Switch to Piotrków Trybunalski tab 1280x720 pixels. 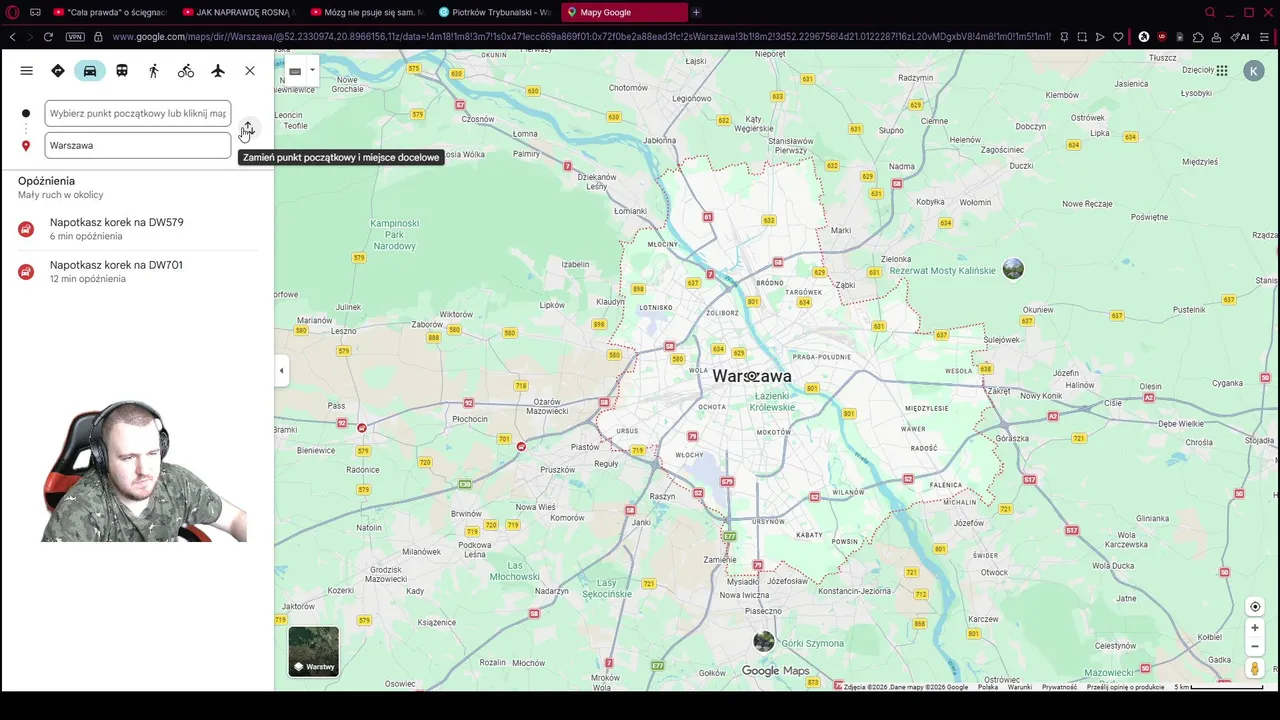[x=494, y=12]
